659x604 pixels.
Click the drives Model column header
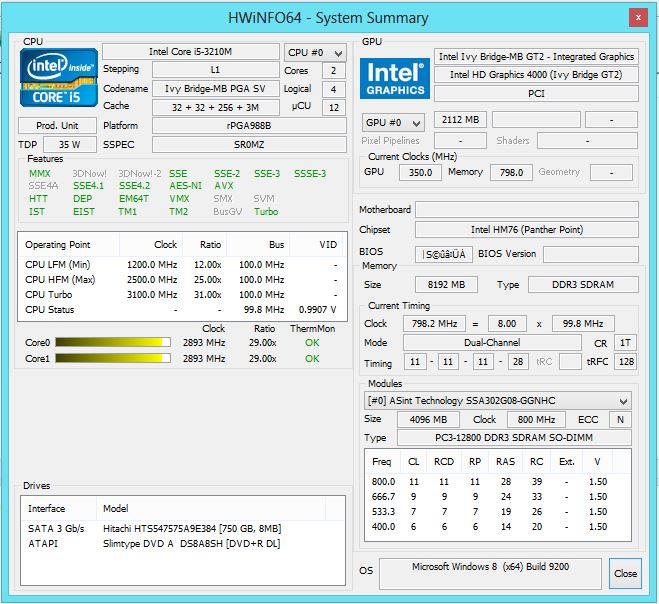[211, 509]
